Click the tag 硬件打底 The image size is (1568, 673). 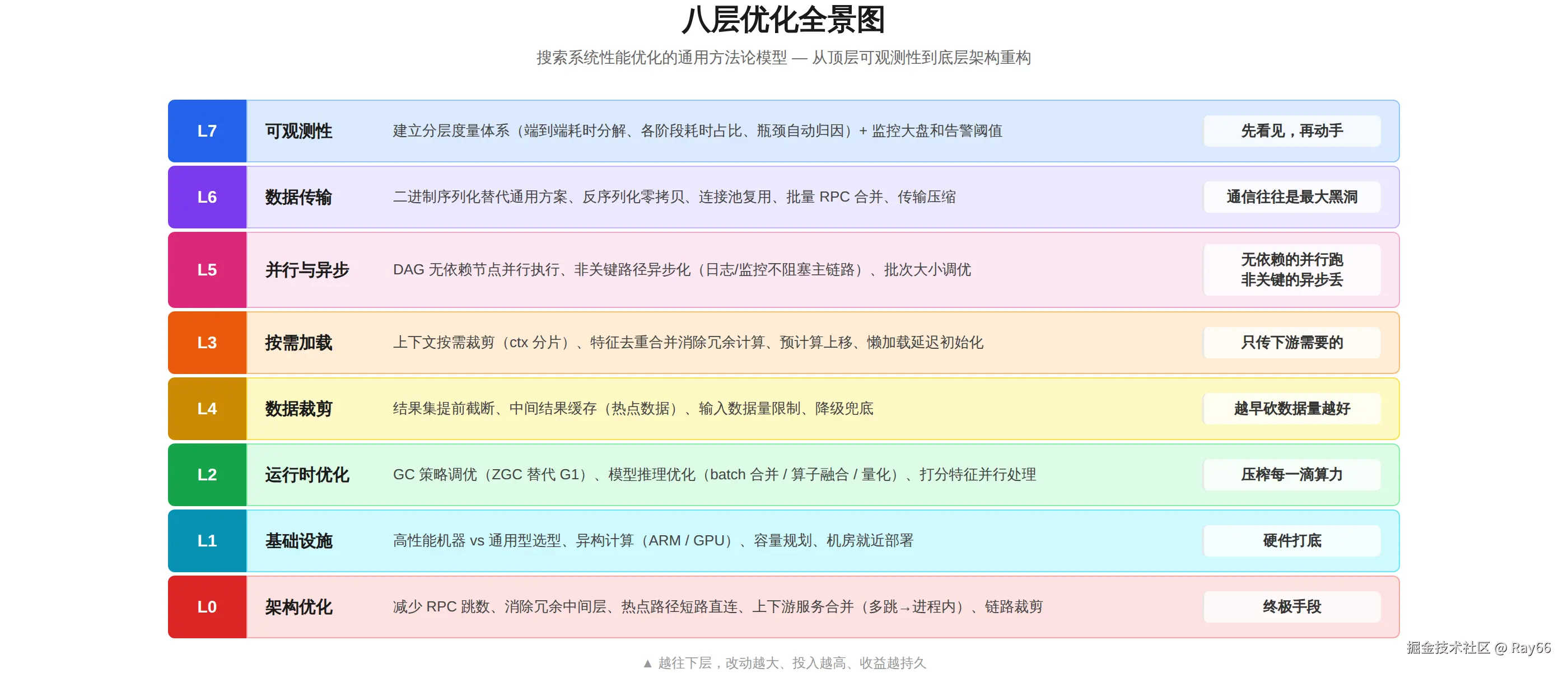pos(1292,540)
